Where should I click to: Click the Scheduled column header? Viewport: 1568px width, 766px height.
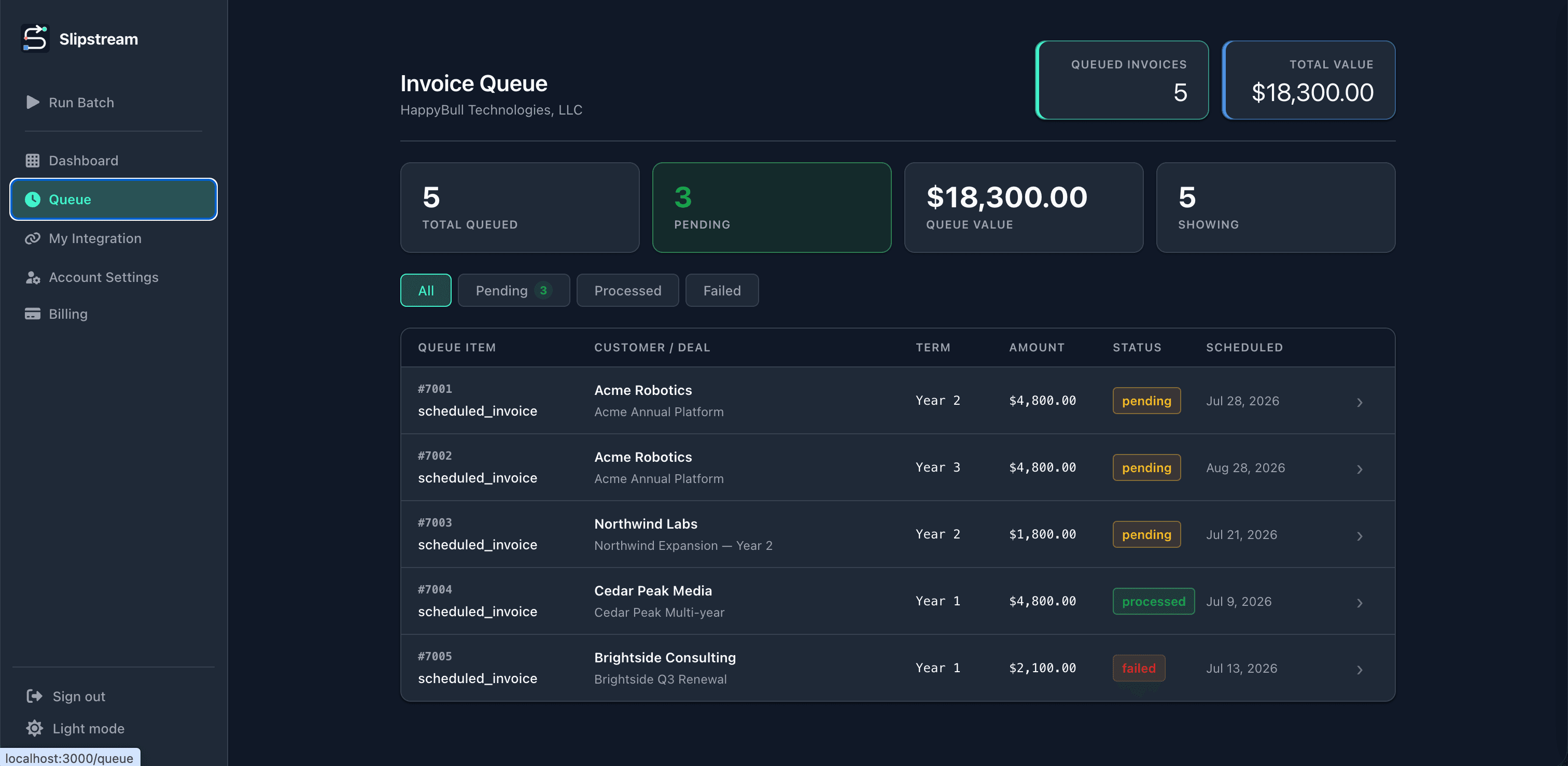click(x=1244, y=347)
